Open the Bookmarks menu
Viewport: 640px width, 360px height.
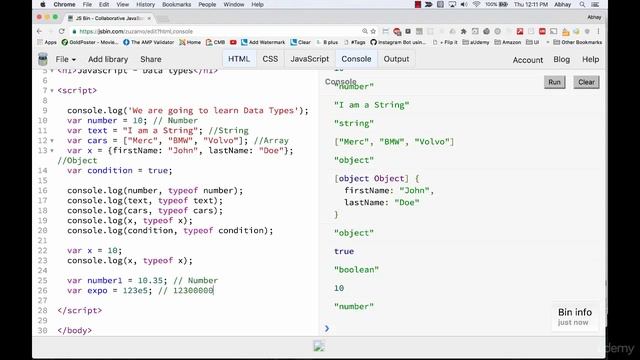[x=176, y=4]
